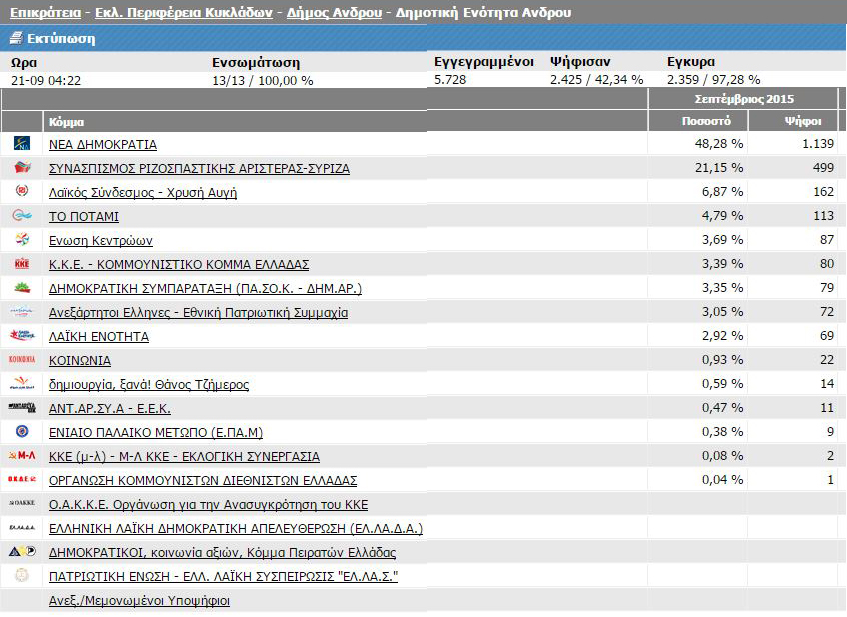This screenshot has height=617, width=847.
Task: Open ΟΡΓΑΝΩΣΗ ΚΟΜΜΟΥΝΙΣΤΩΝ ΔΙΕΘΝΙΣΤΩΝ ΕΛΛΑΔΑΣ link
Action: point(203,480)
